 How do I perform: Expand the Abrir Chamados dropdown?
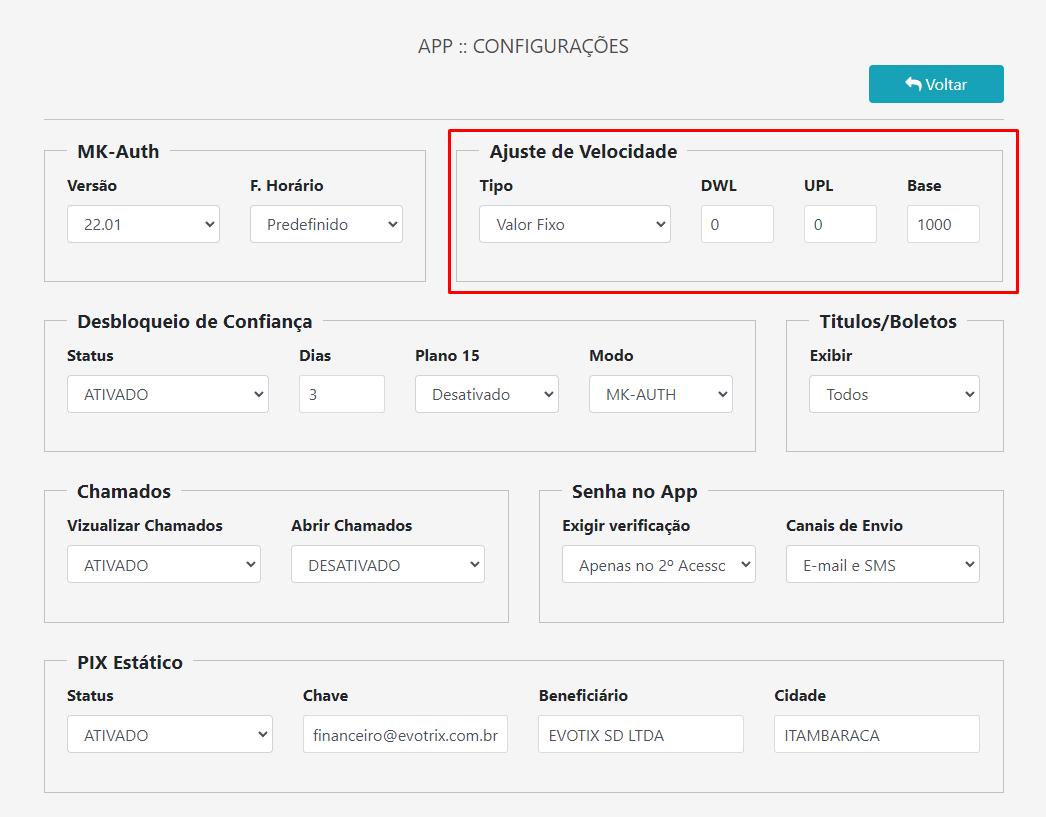[387, 564]
